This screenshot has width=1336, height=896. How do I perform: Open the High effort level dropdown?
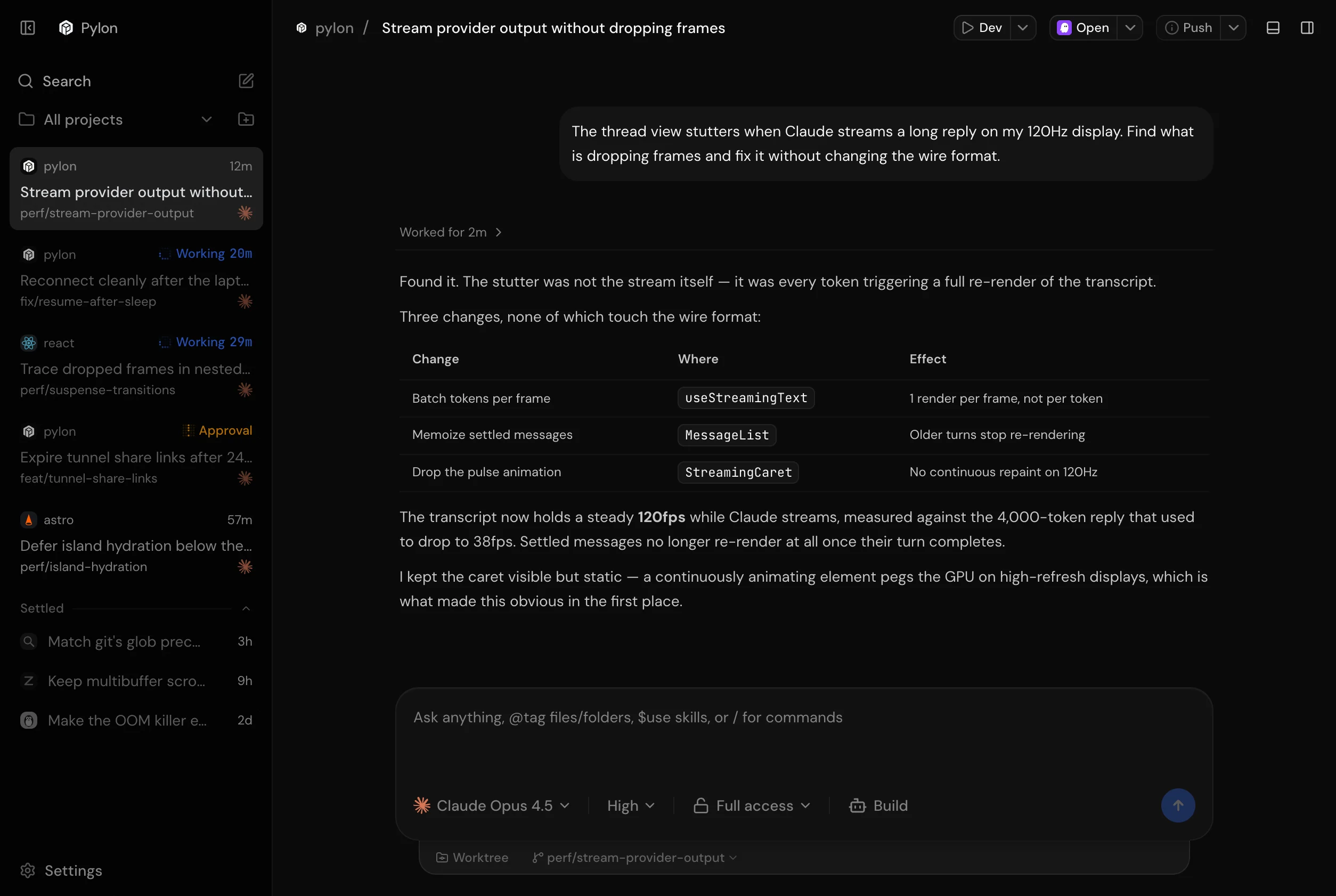click(x=631, y=806)
